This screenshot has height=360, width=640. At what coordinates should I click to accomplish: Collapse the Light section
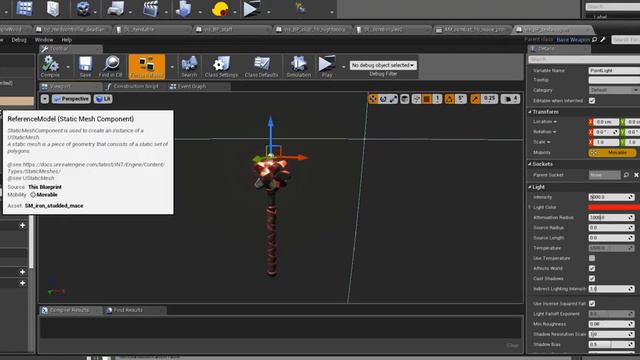pyautogui.click(x=530, y=187)
